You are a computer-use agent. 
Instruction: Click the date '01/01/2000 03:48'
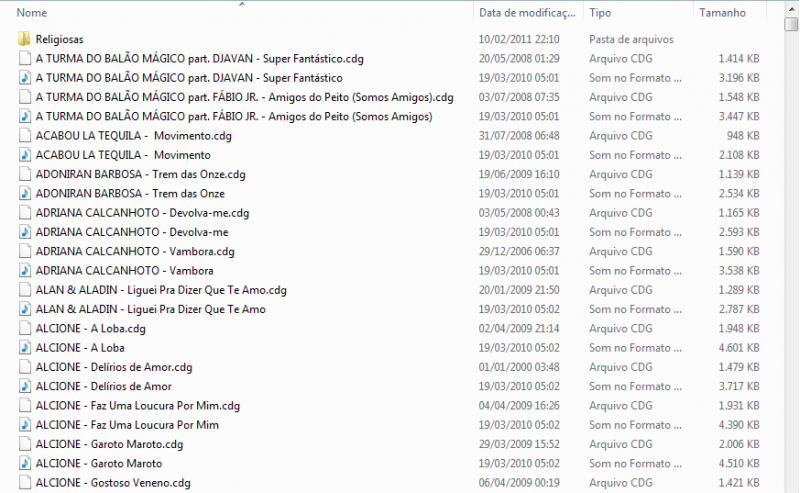click(x=519, y=367)
